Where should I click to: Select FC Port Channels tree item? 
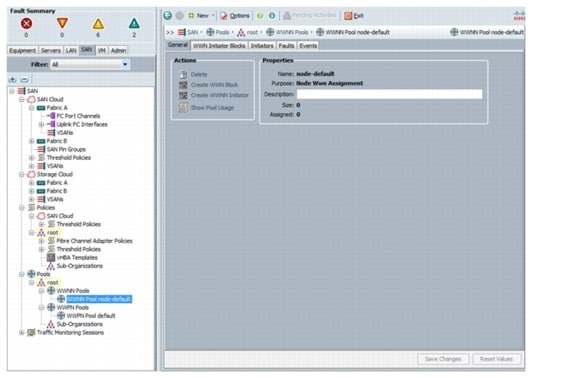tap(78, 116)
